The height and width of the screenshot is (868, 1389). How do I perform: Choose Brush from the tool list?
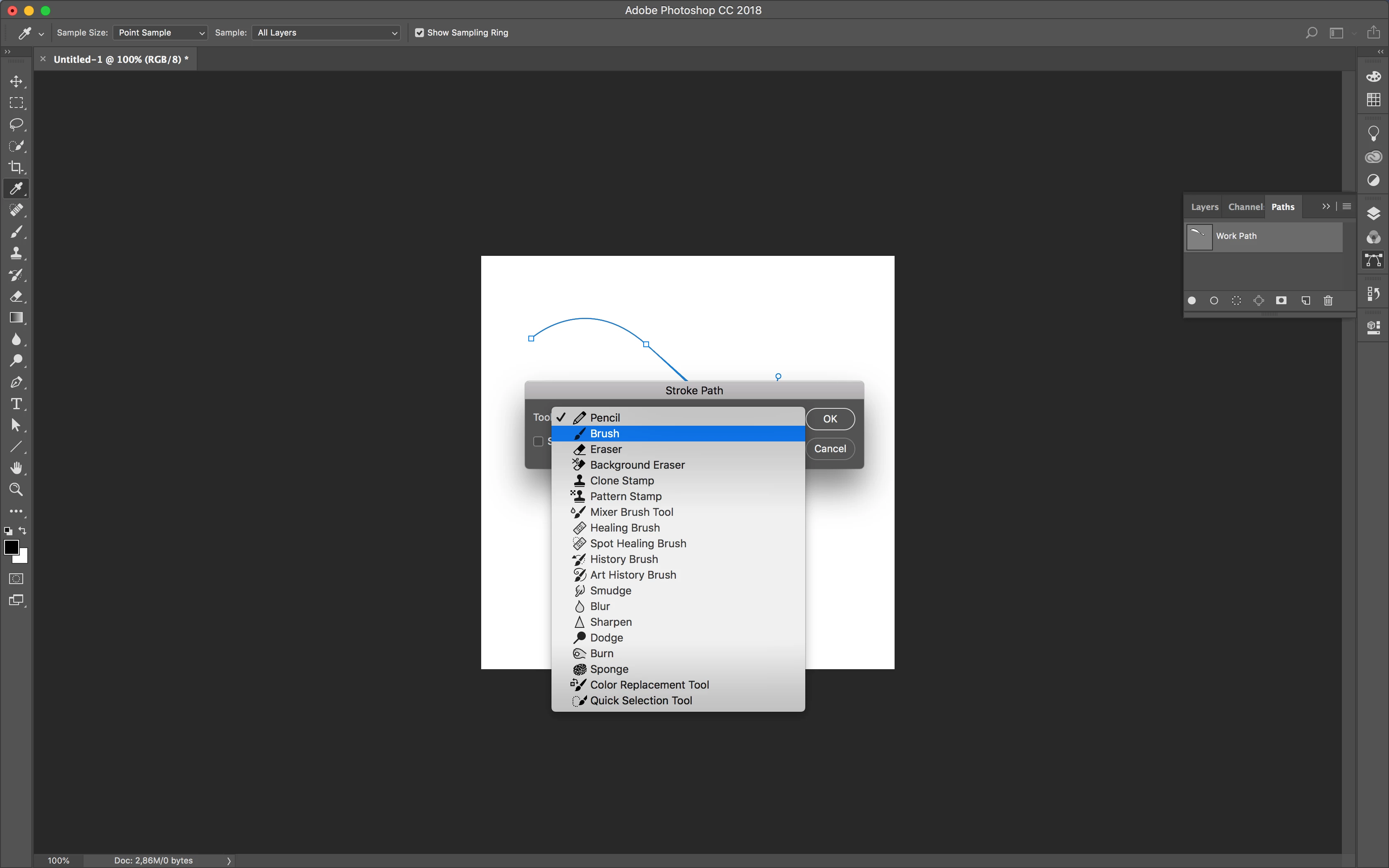click(604, 434)
